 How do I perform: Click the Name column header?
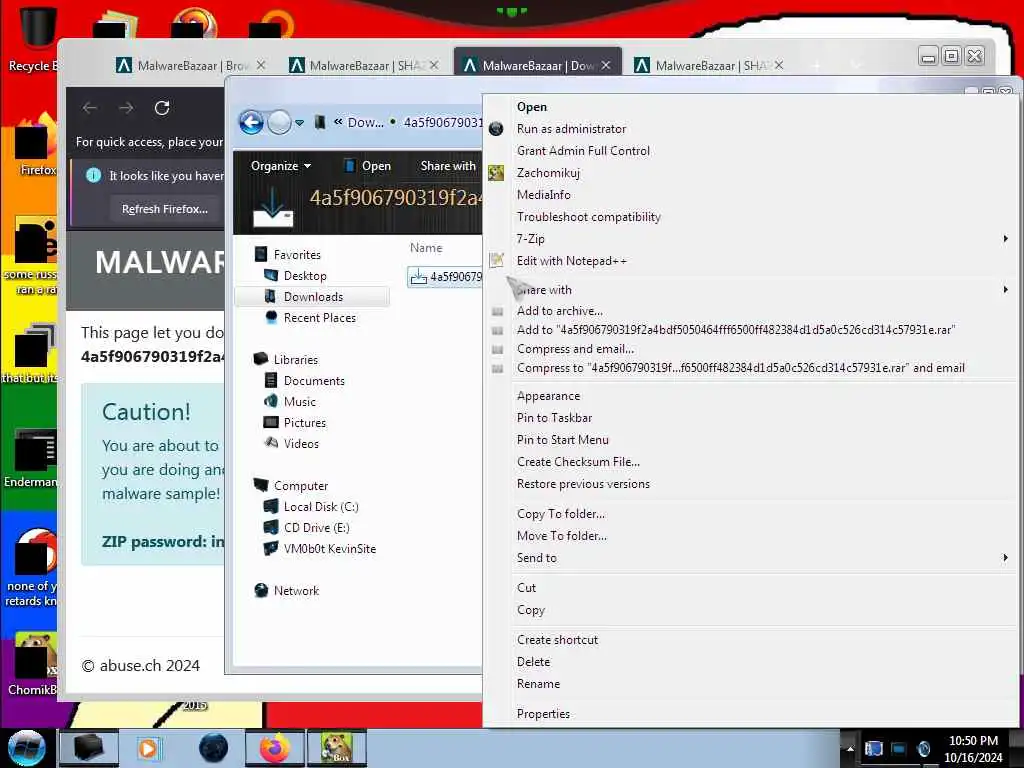point(426,248)
